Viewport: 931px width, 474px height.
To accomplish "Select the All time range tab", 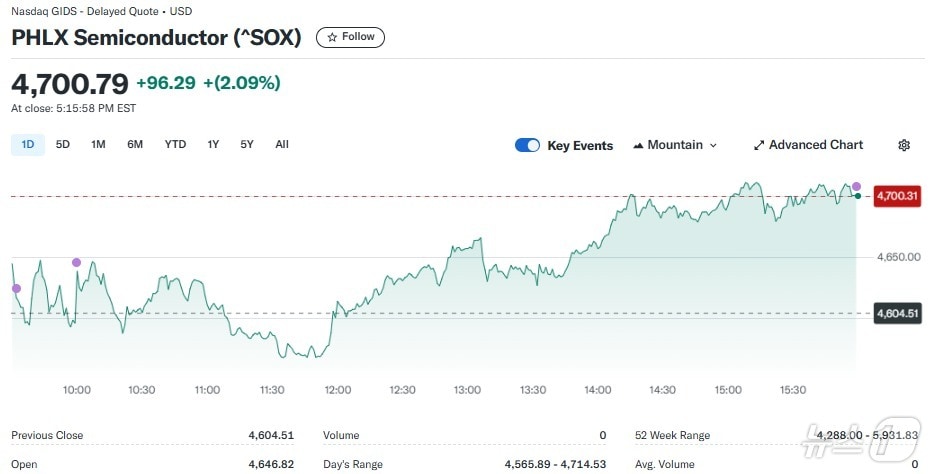I will 282,144.
